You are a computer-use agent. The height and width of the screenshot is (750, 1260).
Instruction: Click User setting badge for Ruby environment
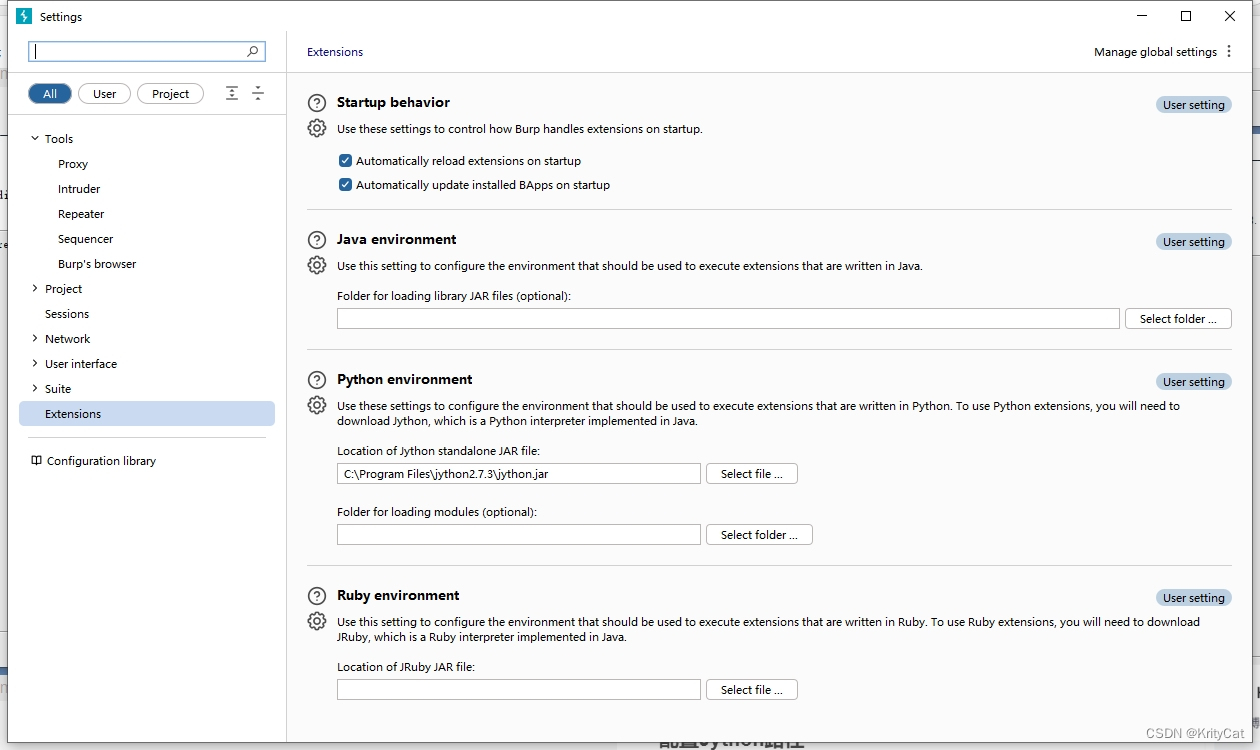click(x=1194, y=598)
